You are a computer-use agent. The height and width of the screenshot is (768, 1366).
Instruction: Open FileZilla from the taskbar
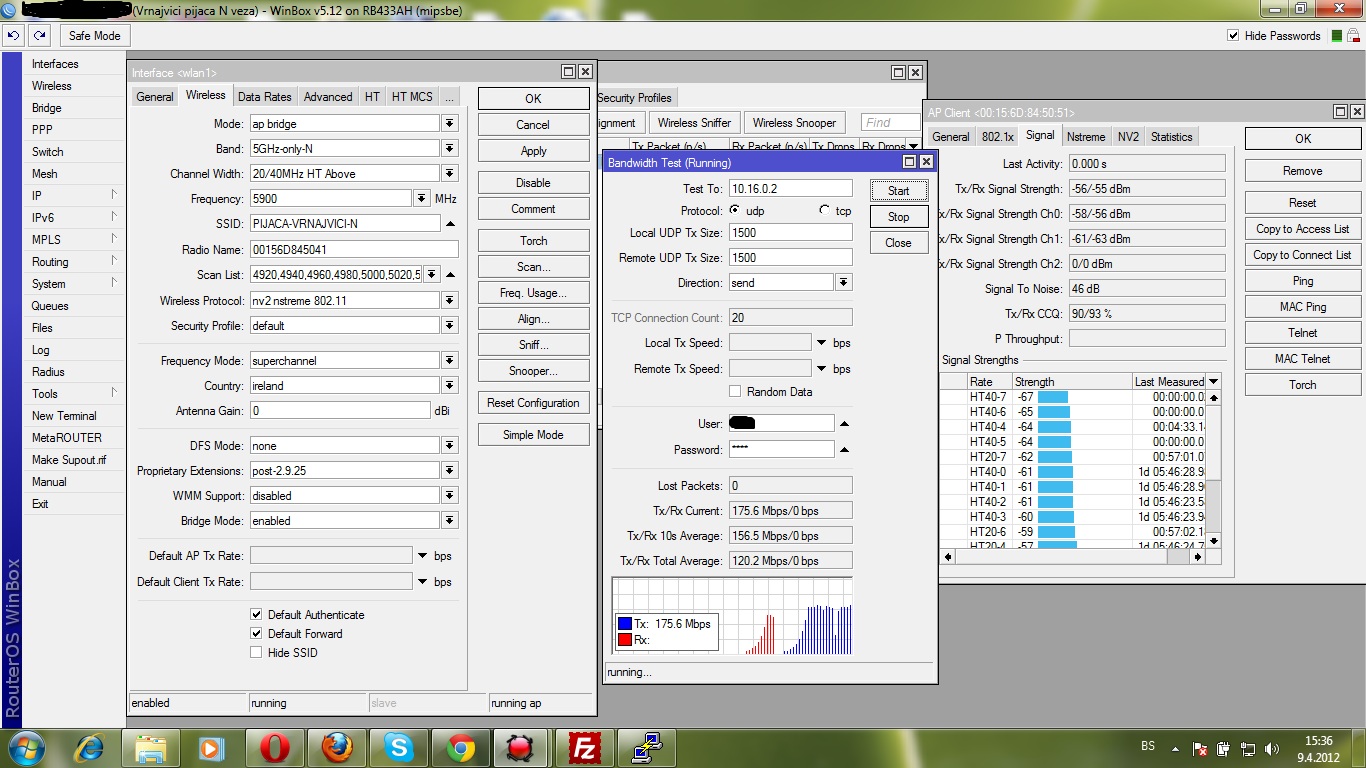click(x=584, y=747)
